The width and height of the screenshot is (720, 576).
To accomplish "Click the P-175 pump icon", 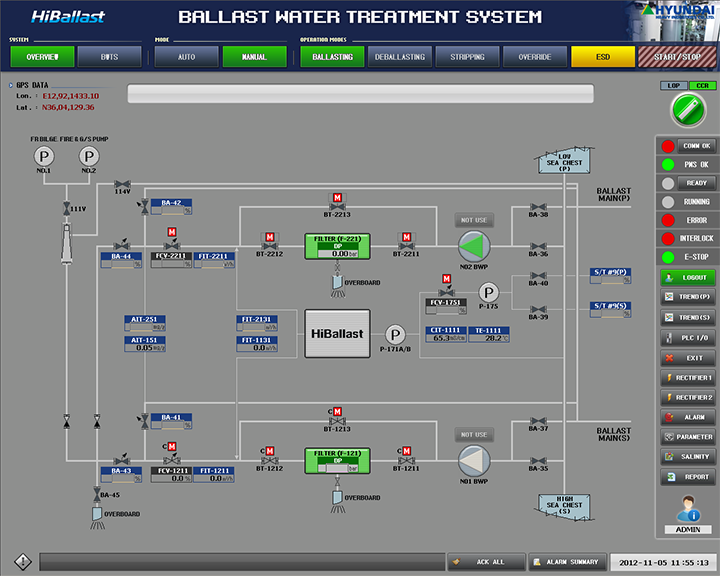I will [x=489, y=292].
